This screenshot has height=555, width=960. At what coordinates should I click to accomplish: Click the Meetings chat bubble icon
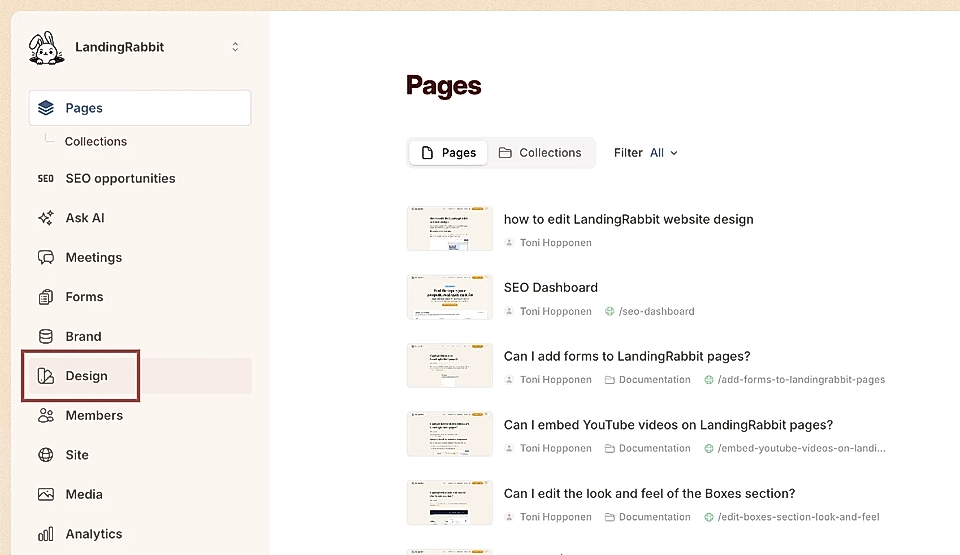pos(46,257)
